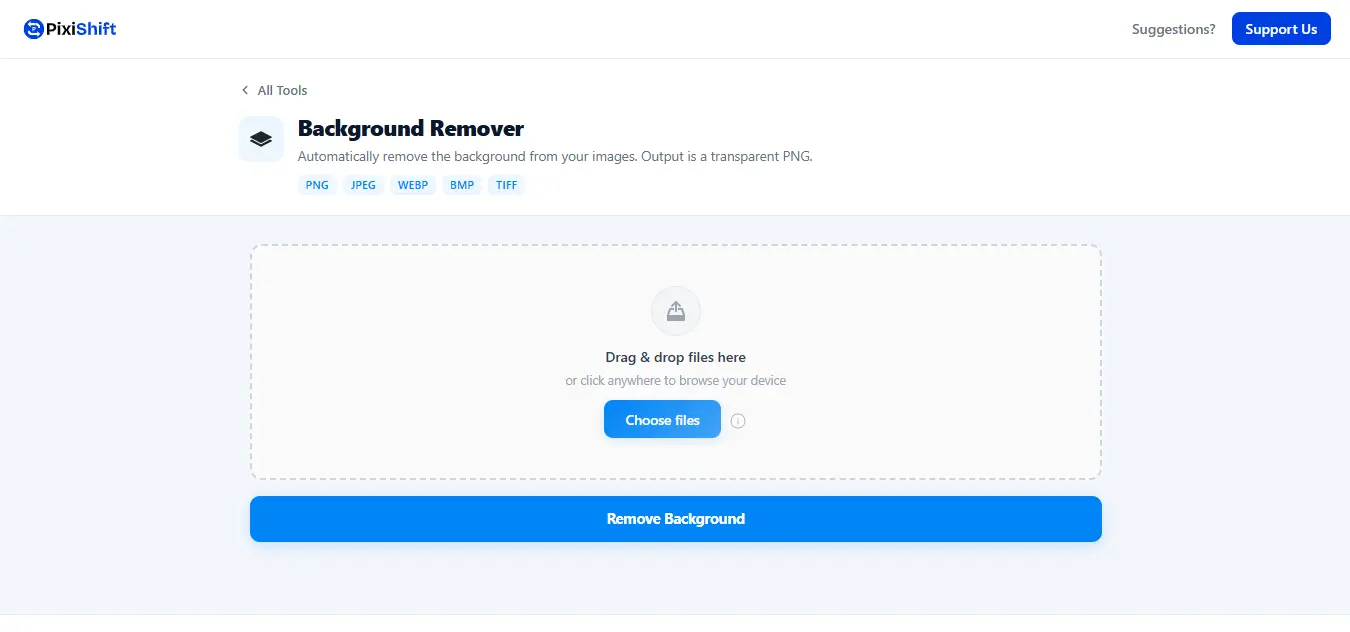1350x632 pixels.
Task: Click the PixiShift wordmark text
Action: [x=82, y=29]
